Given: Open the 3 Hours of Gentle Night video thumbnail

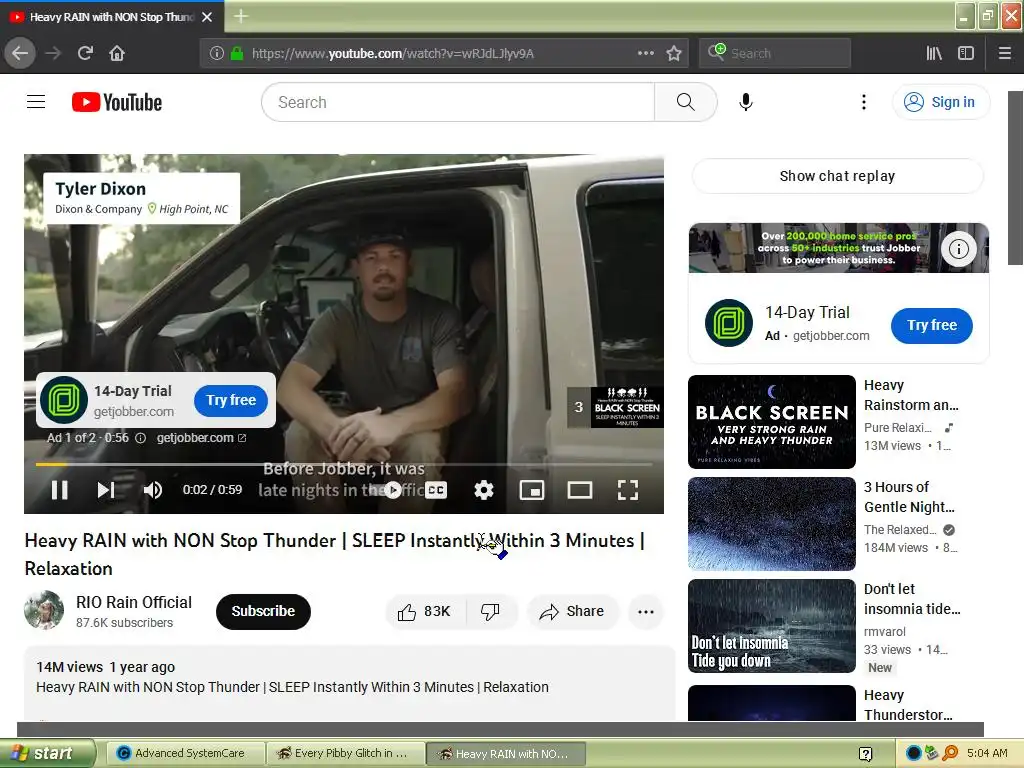Looking at the screenshot, I should pyautogui.click(x=771, y=524).
